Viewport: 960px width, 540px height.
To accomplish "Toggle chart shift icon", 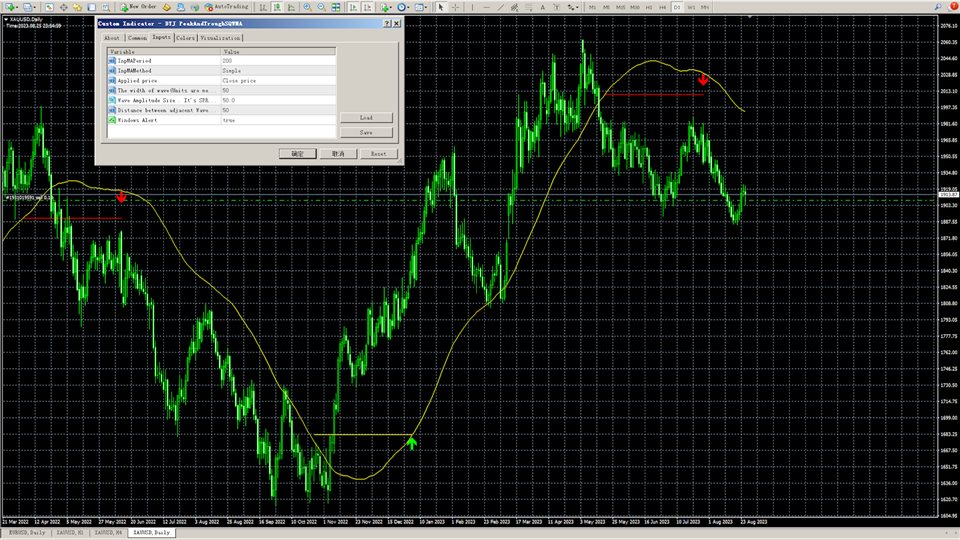I will click(x=367, y=7).
